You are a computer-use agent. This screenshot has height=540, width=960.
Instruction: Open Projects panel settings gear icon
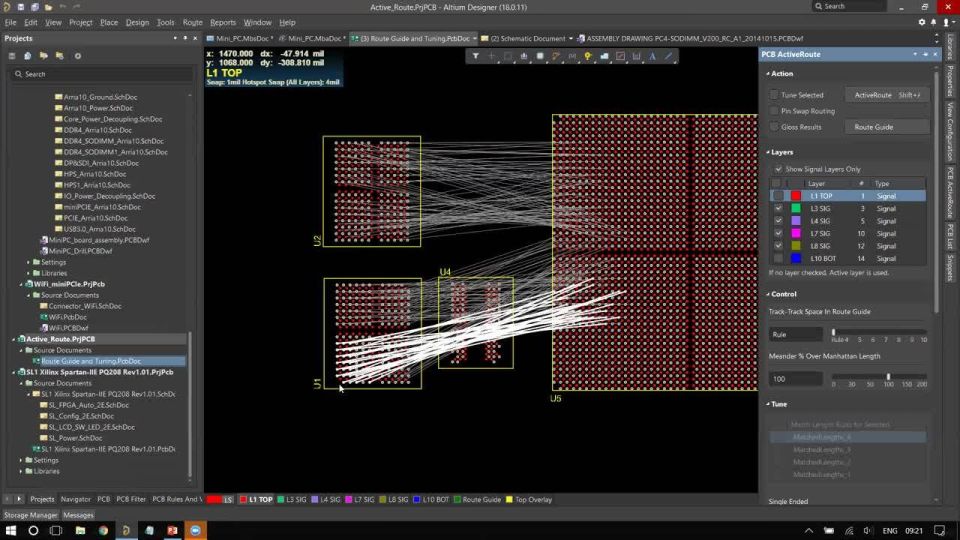coord(78,56)
